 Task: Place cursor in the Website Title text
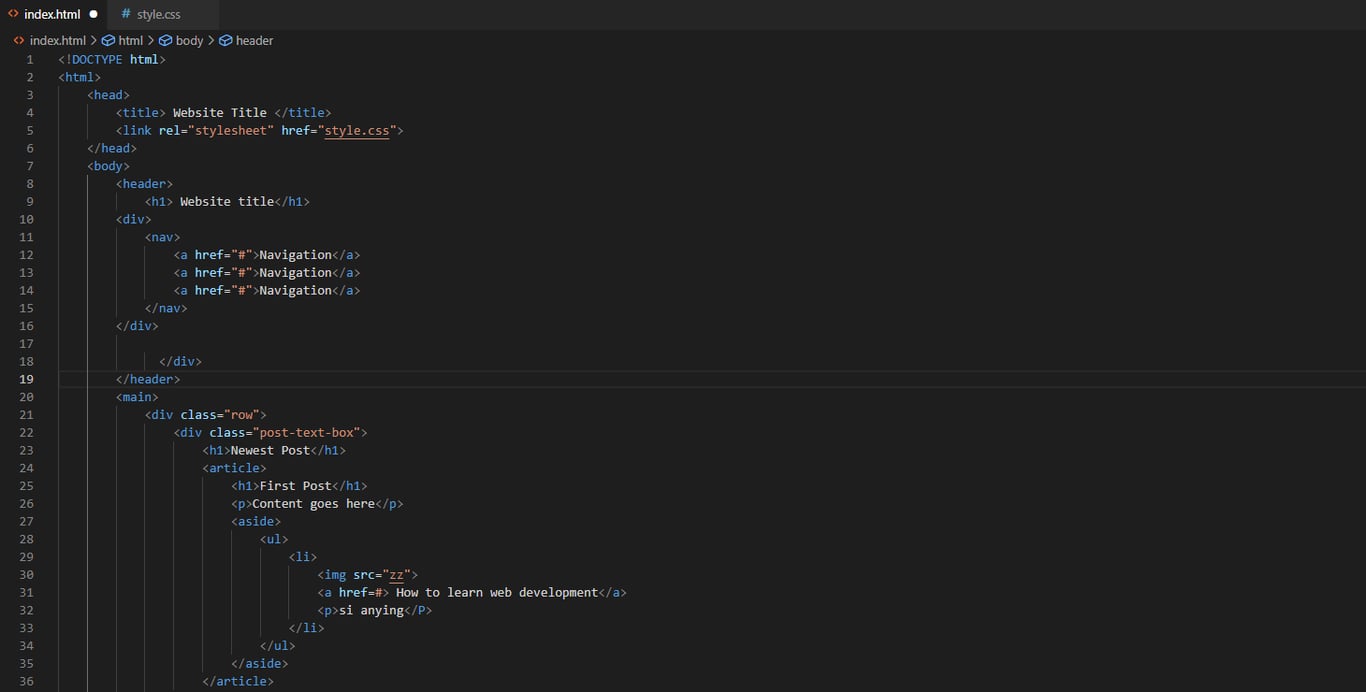click(x=222, y=112)
